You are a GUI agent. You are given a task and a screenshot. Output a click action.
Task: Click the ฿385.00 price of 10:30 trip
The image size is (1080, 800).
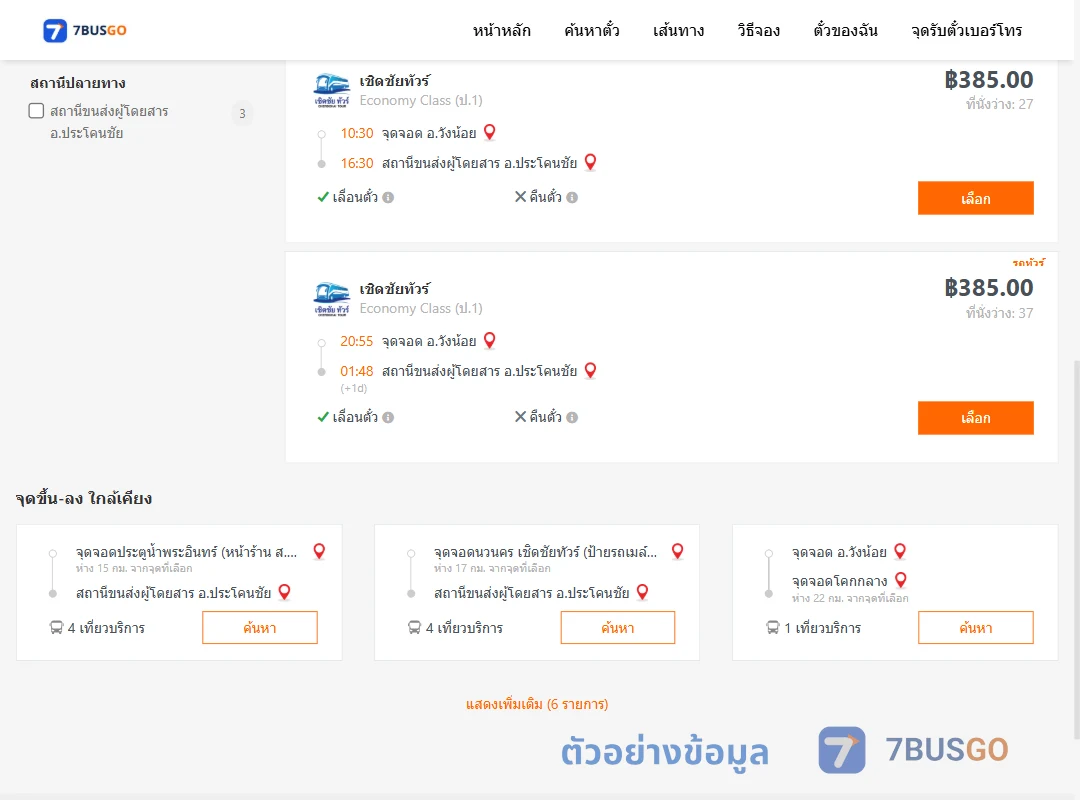click(x=988, y=80)
